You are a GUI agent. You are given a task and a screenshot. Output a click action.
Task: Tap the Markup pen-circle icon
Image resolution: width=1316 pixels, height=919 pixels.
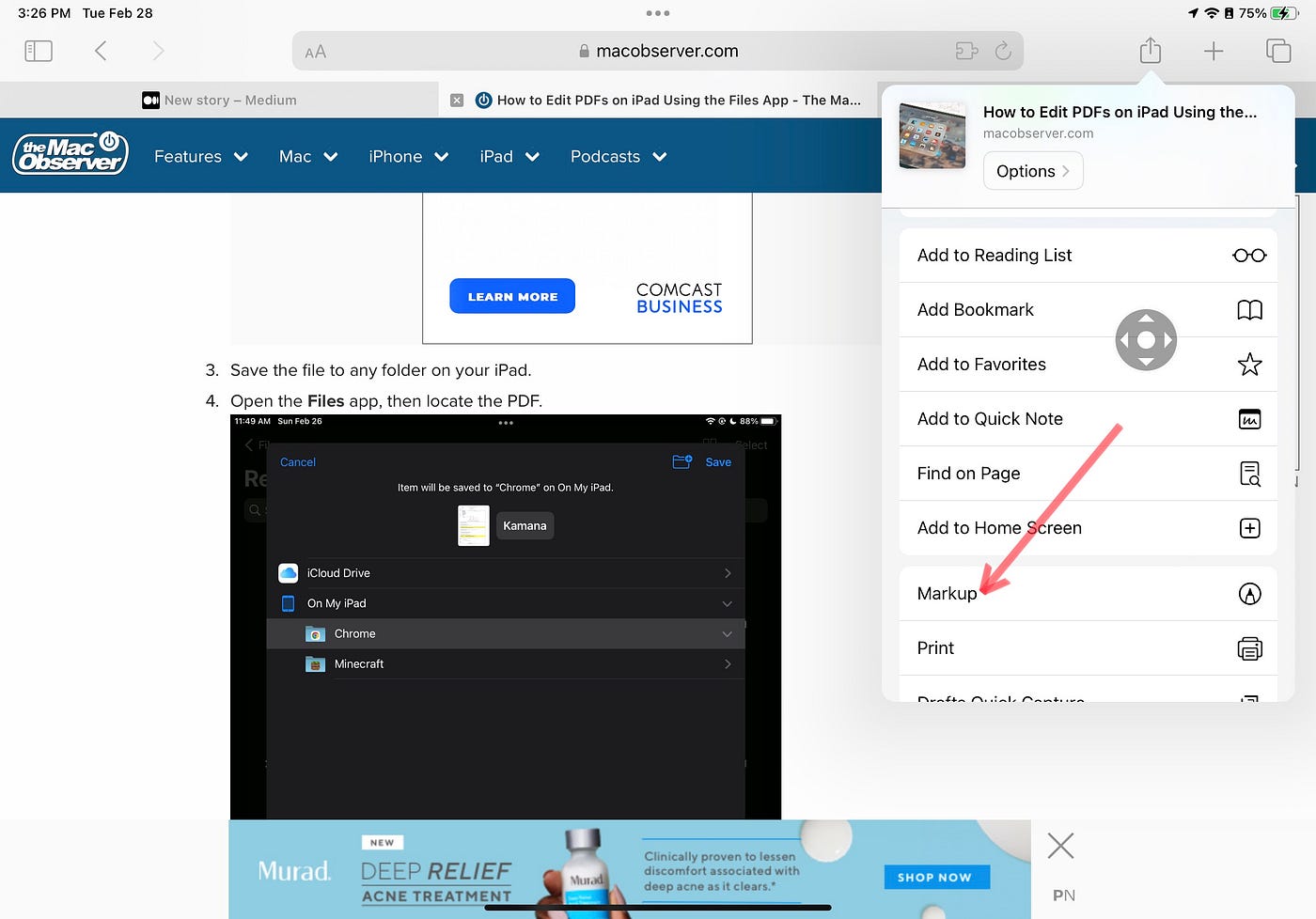(x=1249, y=594)
